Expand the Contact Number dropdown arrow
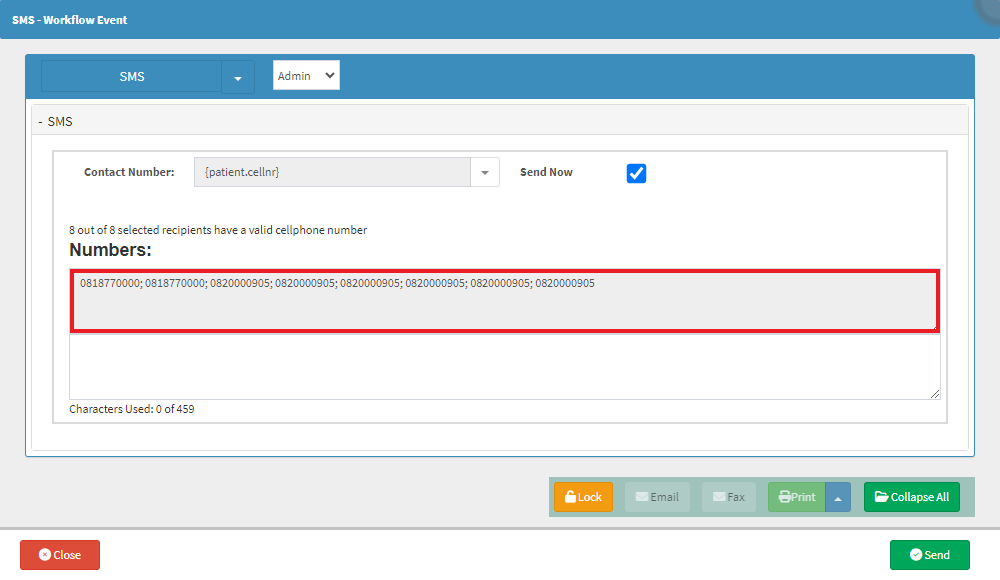Viewport: 1000px width, 580px height. [x=485, y=172]
